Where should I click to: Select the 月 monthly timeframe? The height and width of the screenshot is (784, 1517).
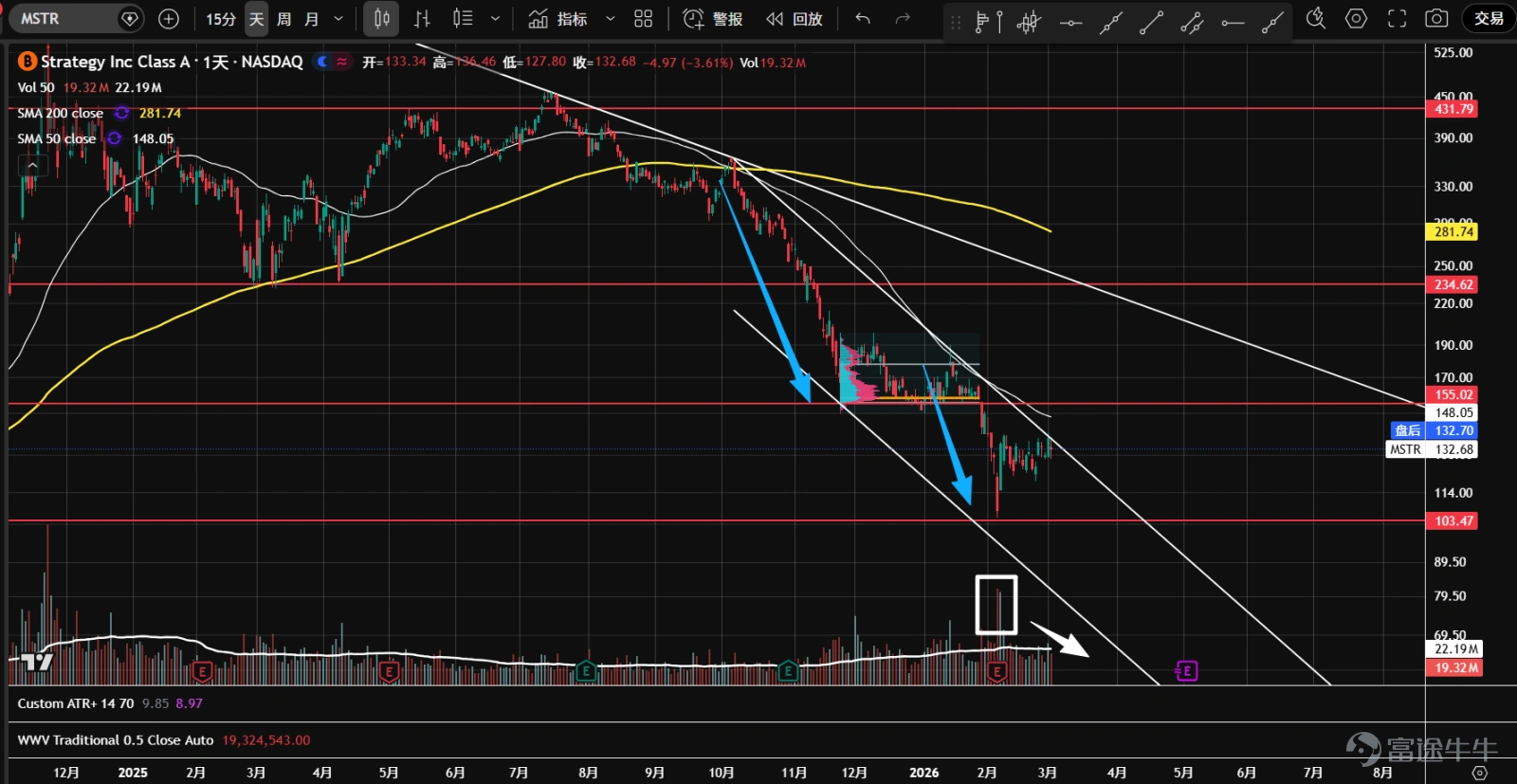coord(311,19)
